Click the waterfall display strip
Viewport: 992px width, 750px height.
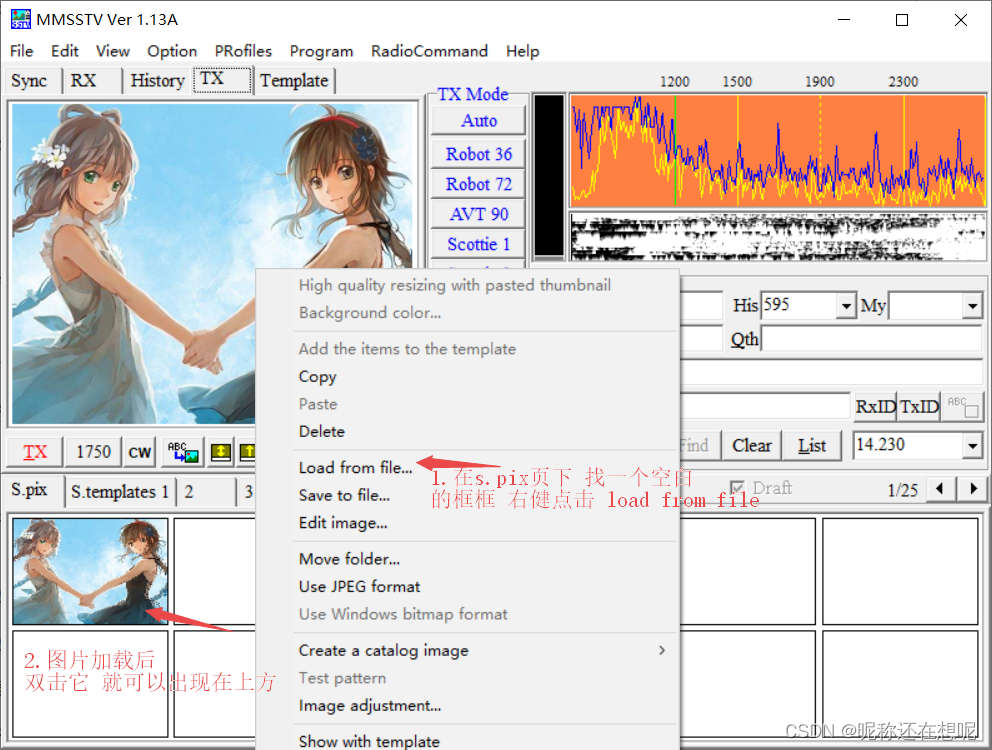[x=778, y=237]
